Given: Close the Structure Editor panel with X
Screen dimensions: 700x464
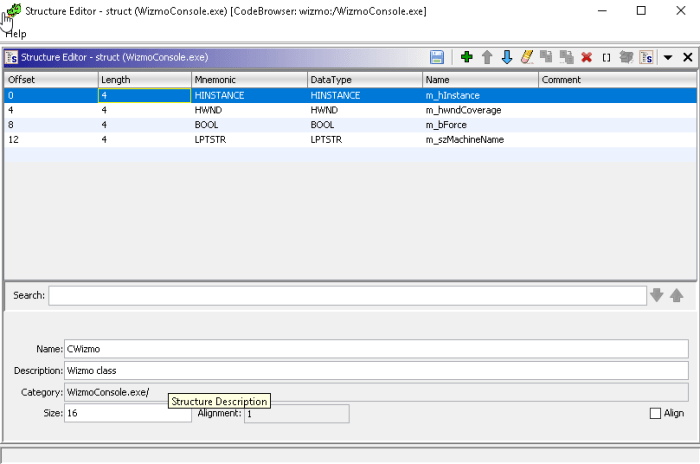Looking at the screenshot, I should click(x=688, y=57).
